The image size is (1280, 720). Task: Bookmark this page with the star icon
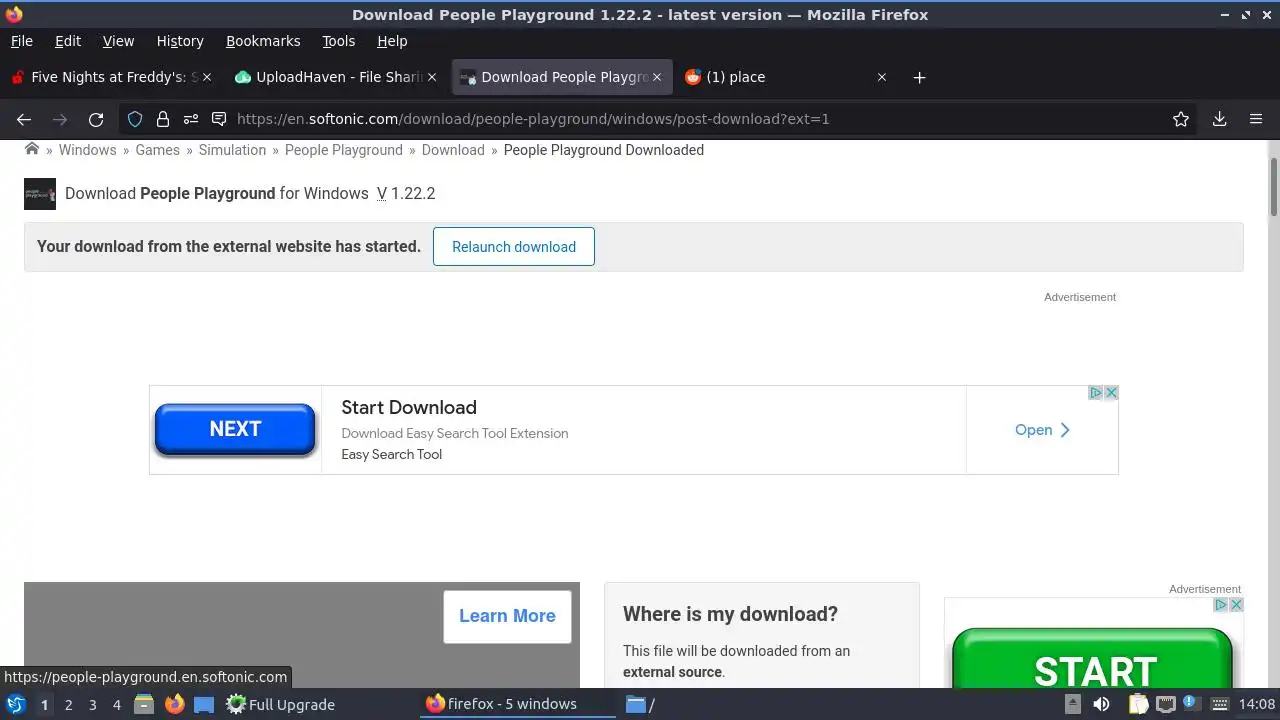(1181, 119)
